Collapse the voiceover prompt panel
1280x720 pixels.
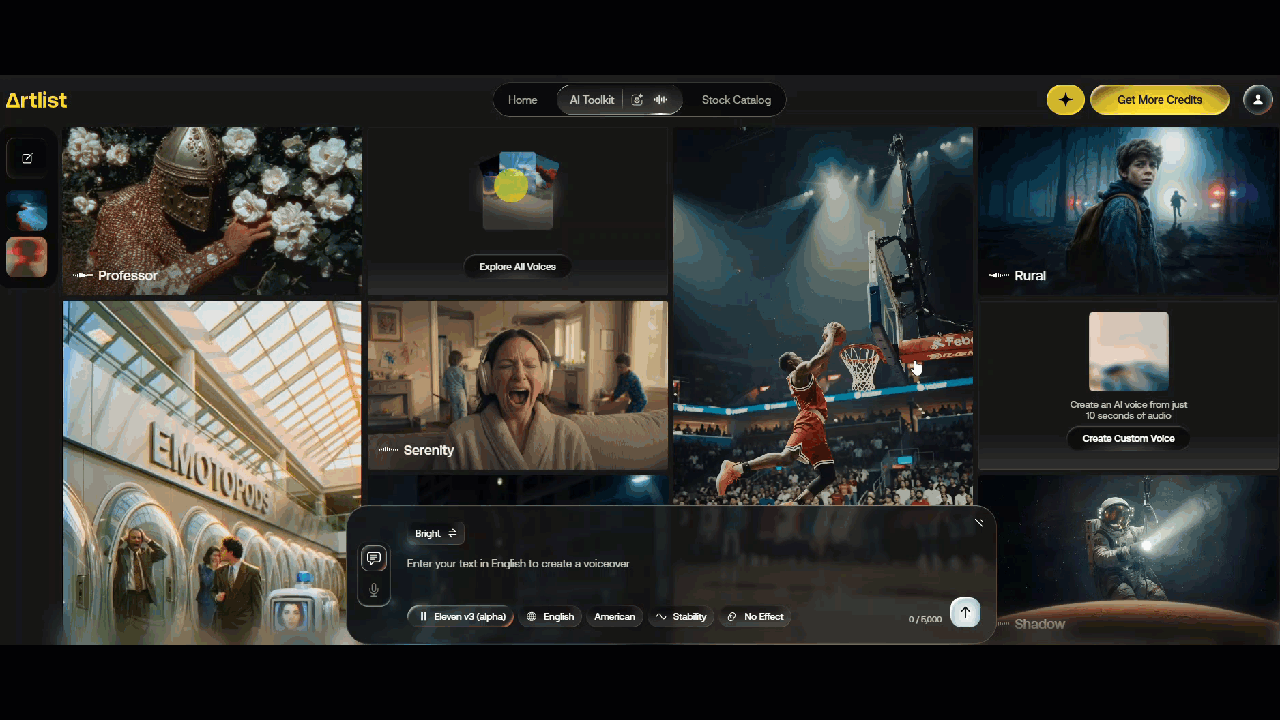point(978,522)
